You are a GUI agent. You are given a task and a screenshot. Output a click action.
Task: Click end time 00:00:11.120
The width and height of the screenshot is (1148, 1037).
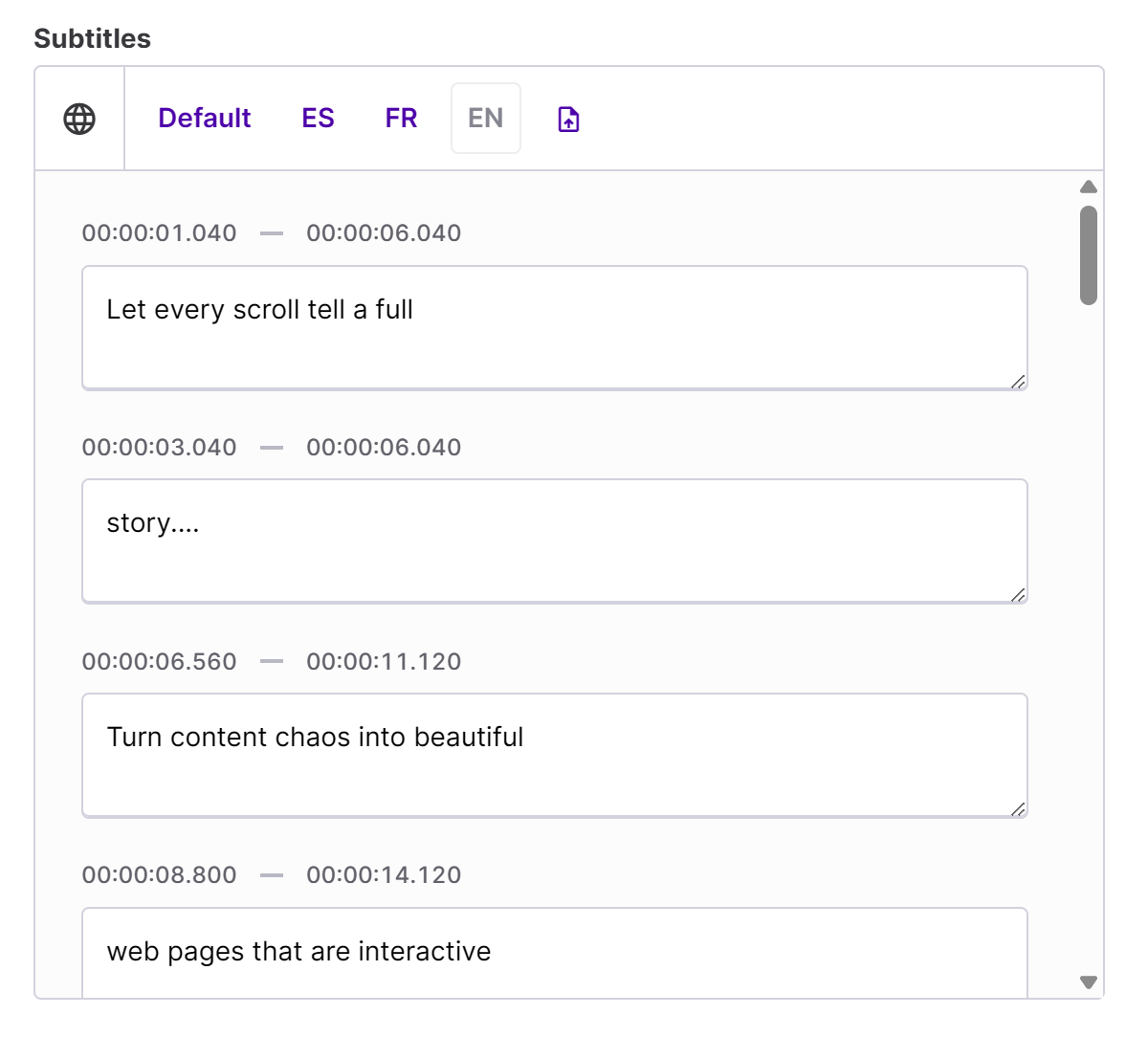tap(384, 661)
